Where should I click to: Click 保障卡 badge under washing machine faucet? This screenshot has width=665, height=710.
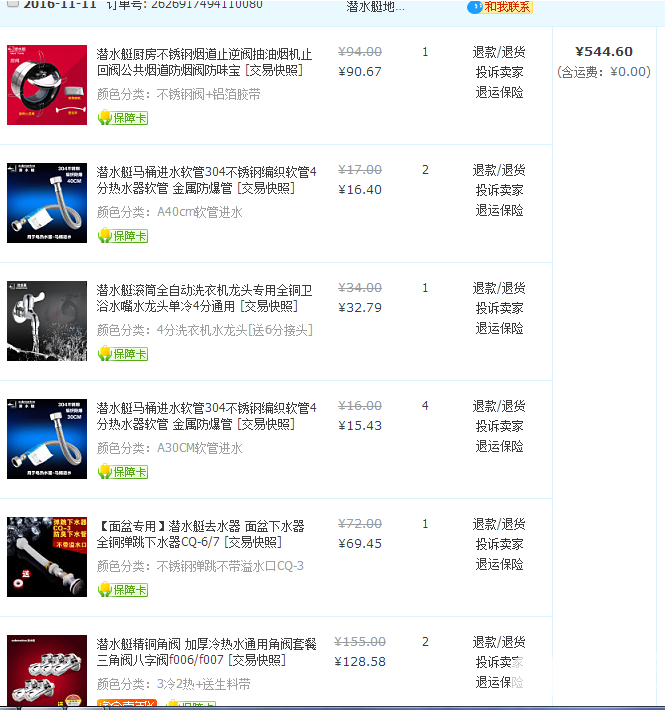tap(123, 354)
